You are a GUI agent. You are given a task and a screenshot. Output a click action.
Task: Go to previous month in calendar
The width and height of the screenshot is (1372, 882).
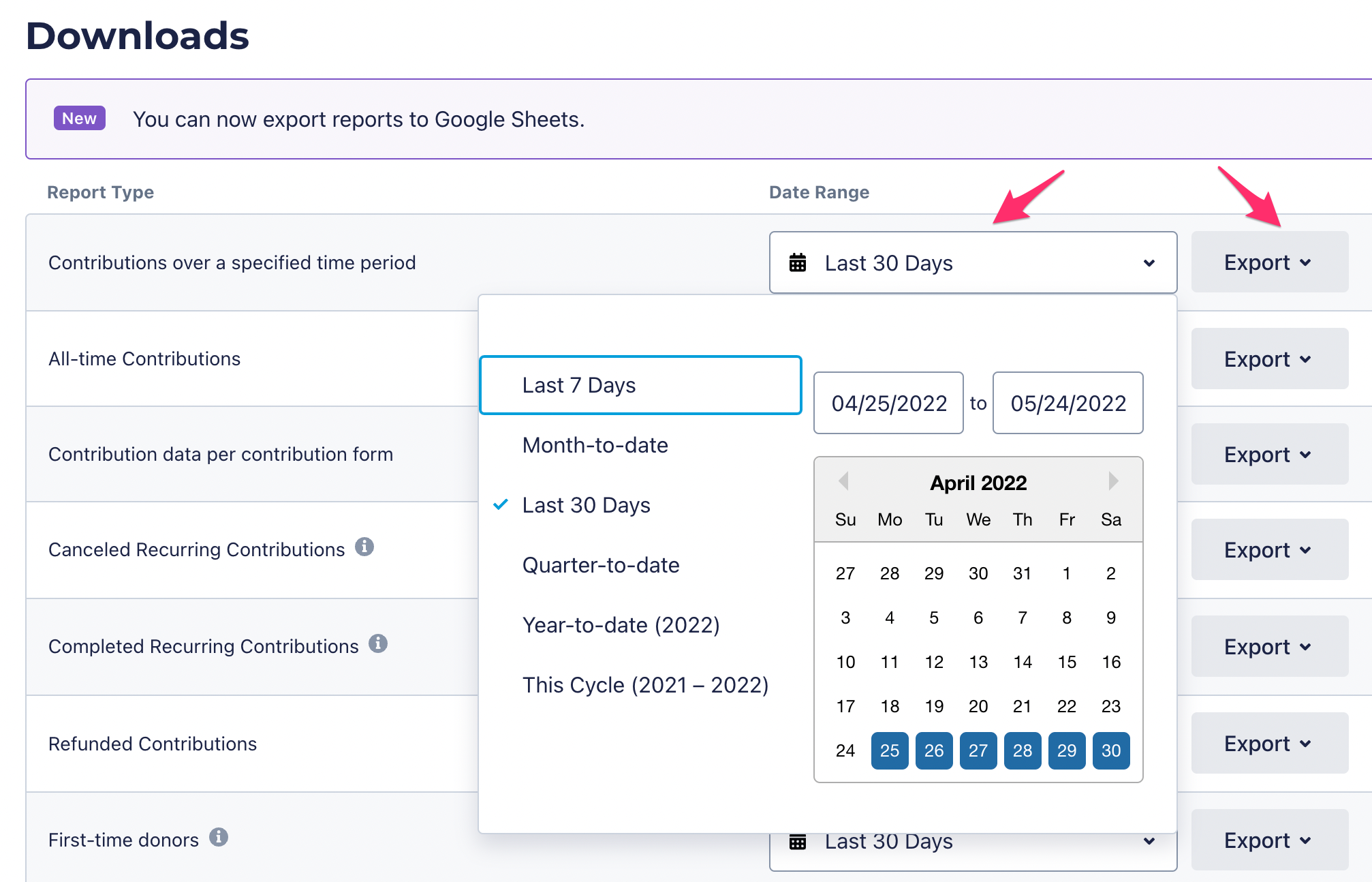click(x=843, y=481)
